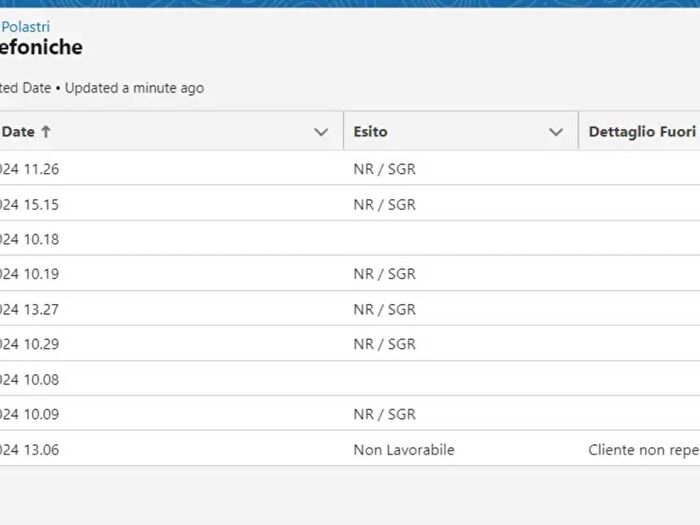This screenshot has height=525, width=700.
Task: Select date cell ending 10.09
Action: [x=29, y=414]
